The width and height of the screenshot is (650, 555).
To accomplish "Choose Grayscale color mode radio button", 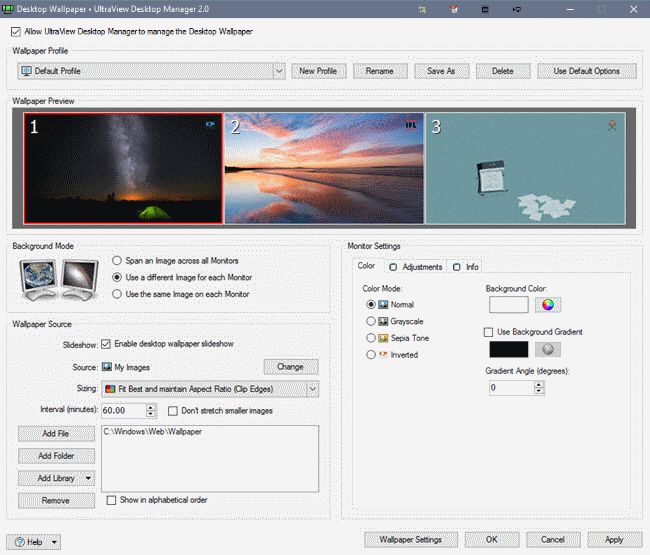I will 371,321.
